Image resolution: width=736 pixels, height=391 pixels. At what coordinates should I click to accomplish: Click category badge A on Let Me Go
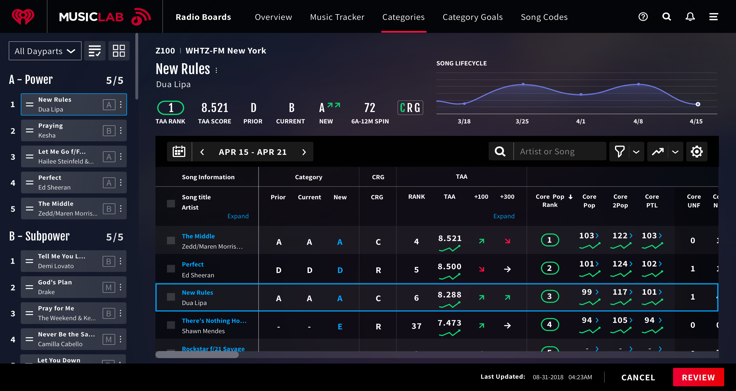(109, 157)
